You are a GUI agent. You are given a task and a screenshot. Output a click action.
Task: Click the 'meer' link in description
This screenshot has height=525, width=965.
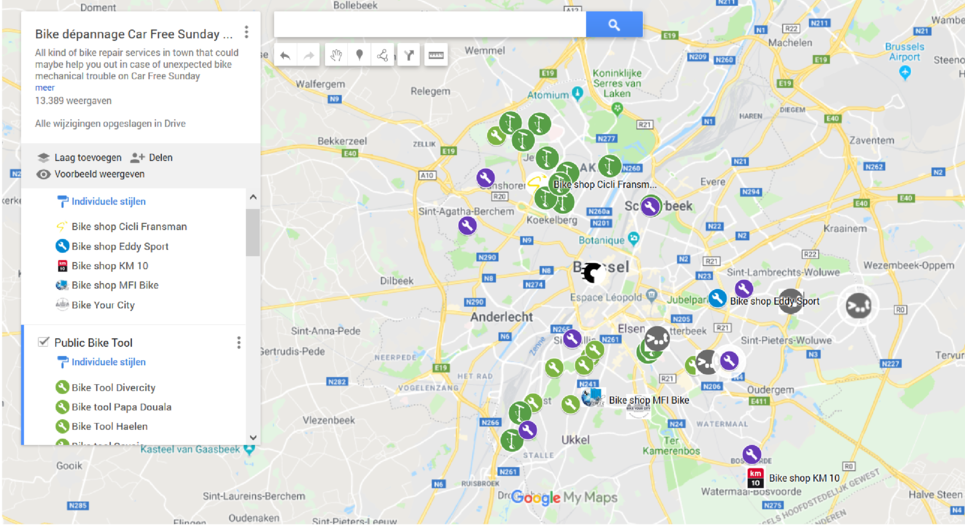[44, 87]
